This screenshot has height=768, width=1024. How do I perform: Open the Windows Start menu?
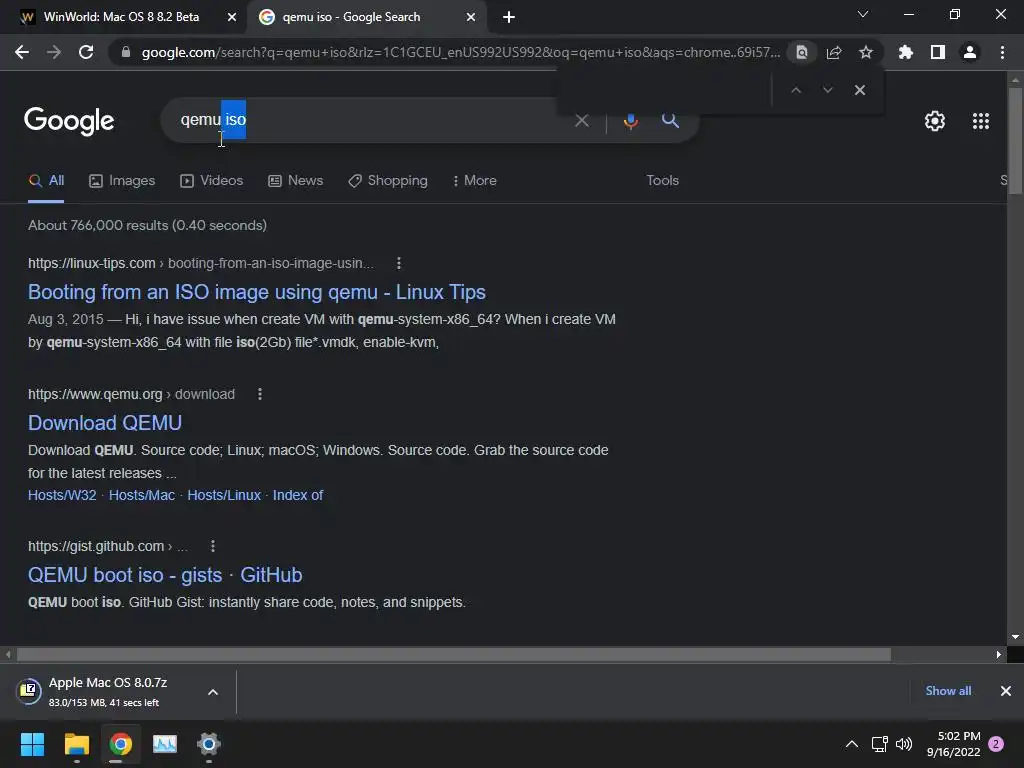point(32,744)
